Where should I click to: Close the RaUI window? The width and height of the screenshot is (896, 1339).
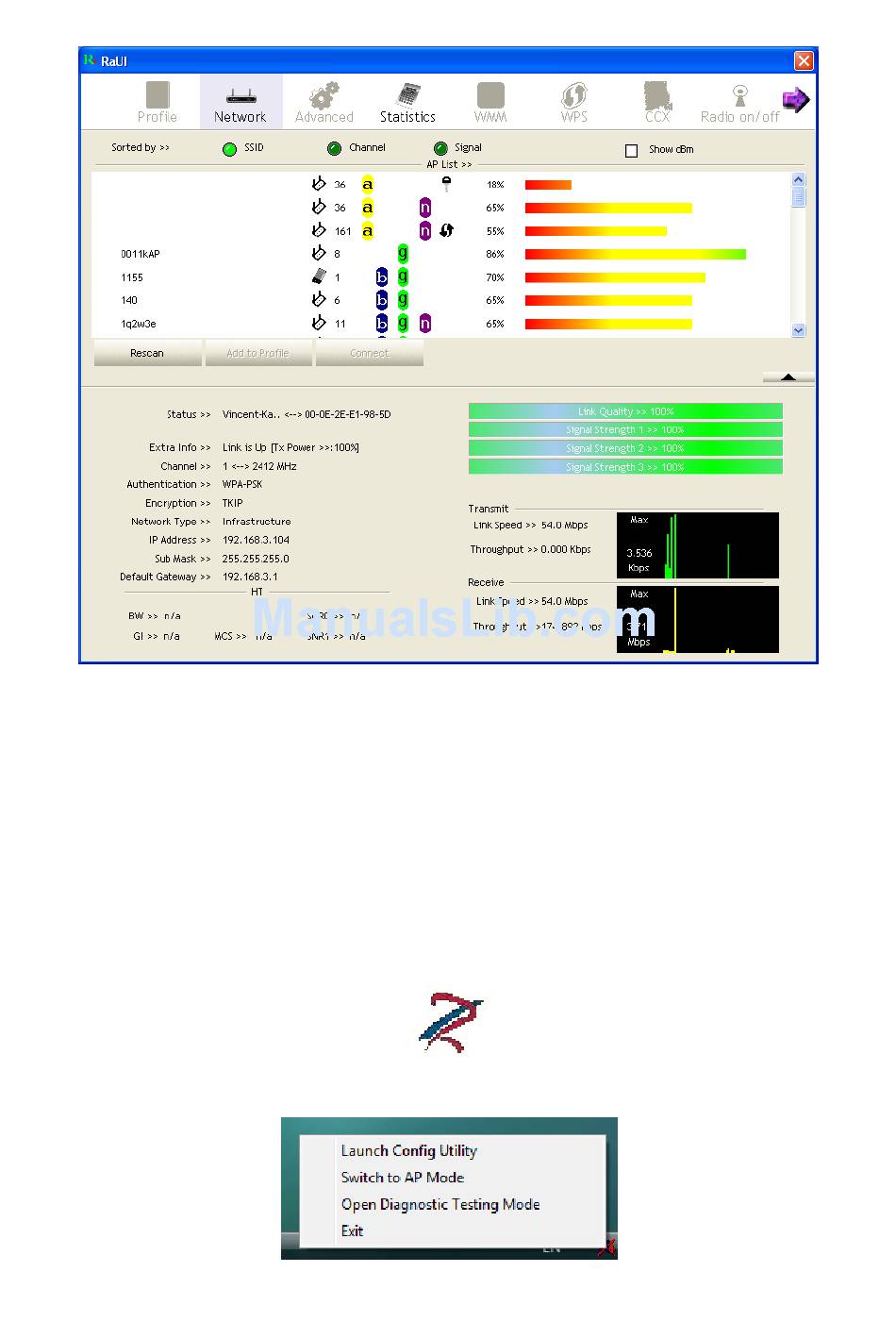pos(804,60)
